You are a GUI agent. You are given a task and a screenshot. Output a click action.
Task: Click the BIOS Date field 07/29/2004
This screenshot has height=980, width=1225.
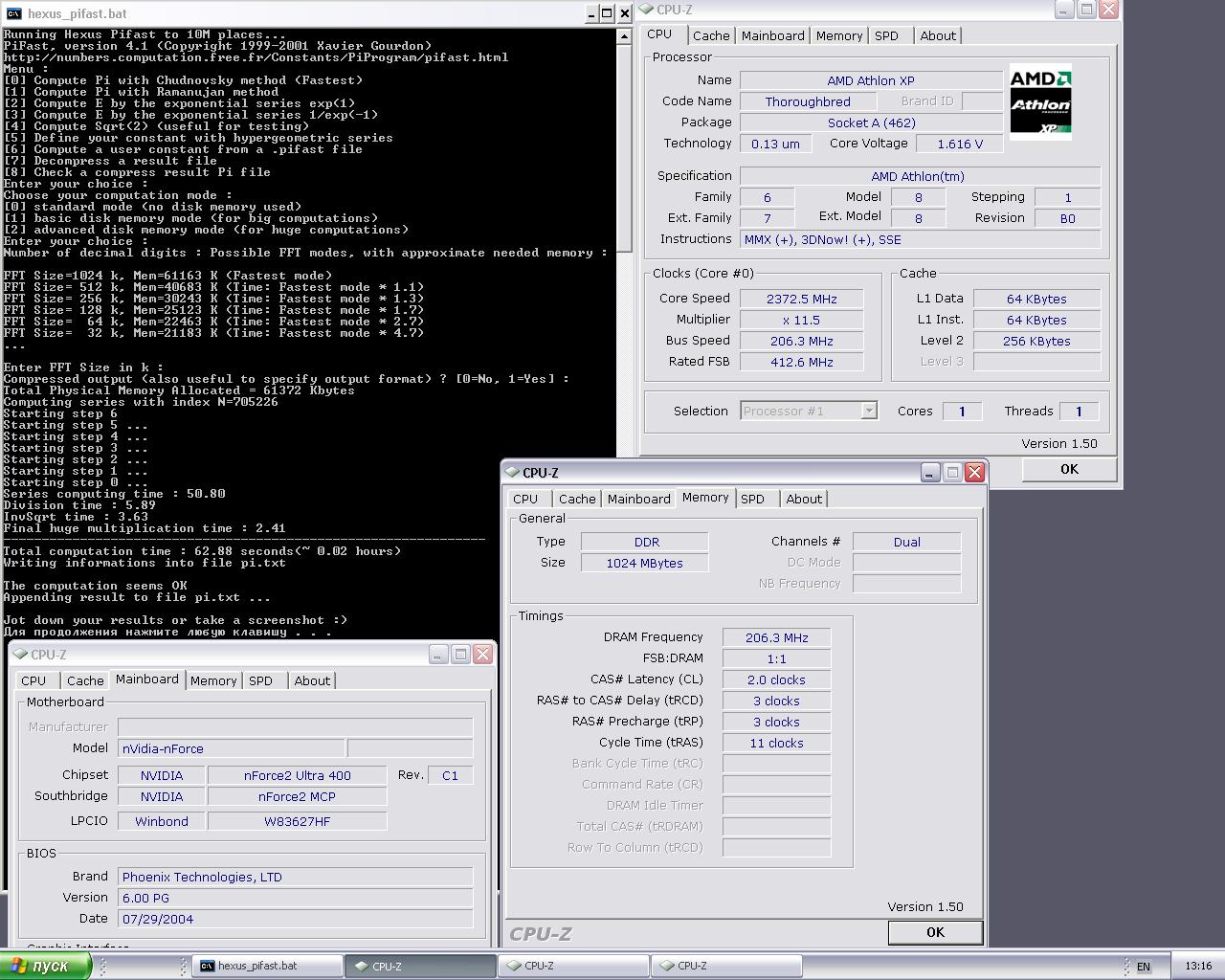tap(295, 919)
